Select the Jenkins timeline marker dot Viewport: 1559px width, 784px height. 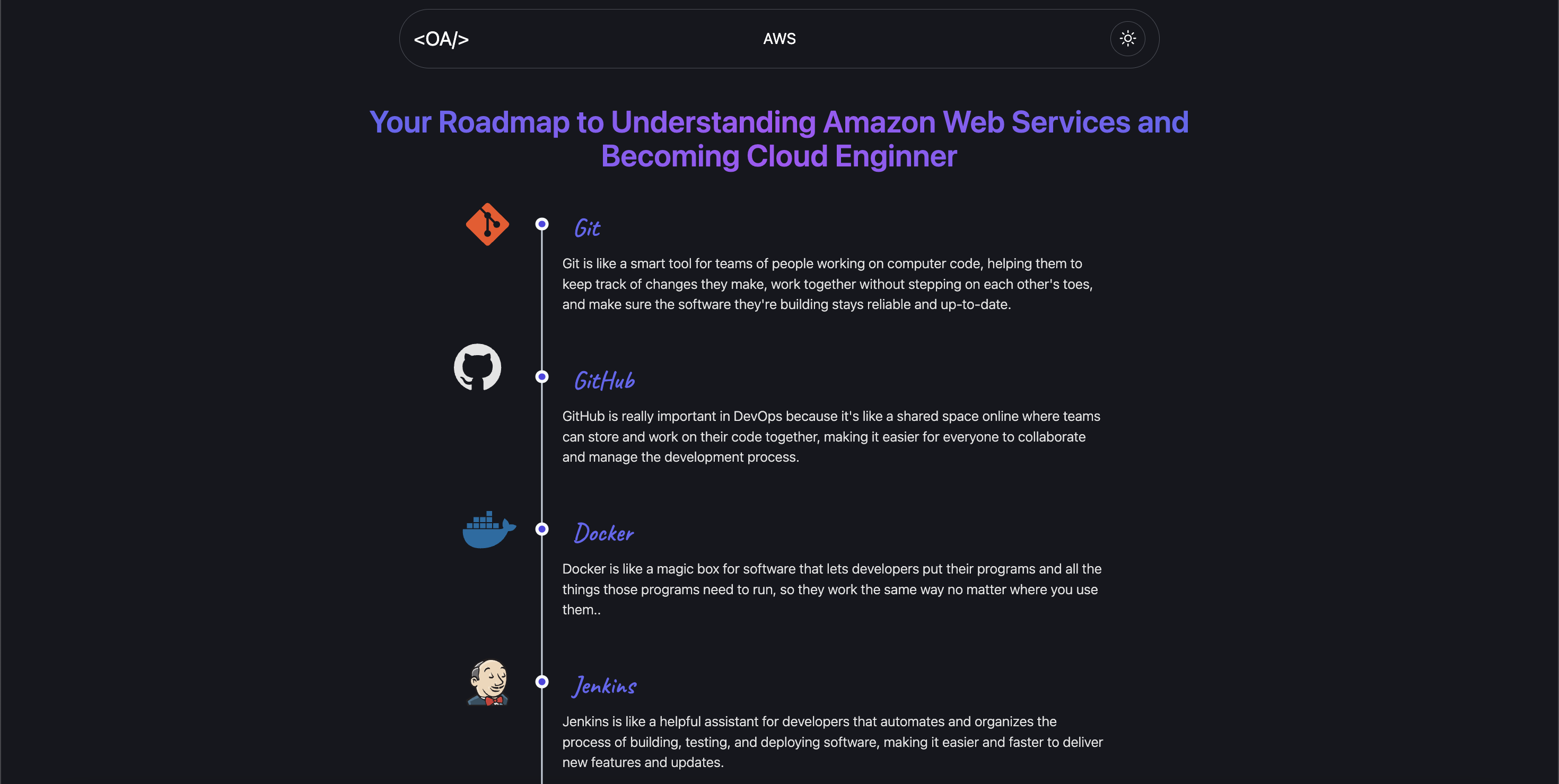click(541, 682)
